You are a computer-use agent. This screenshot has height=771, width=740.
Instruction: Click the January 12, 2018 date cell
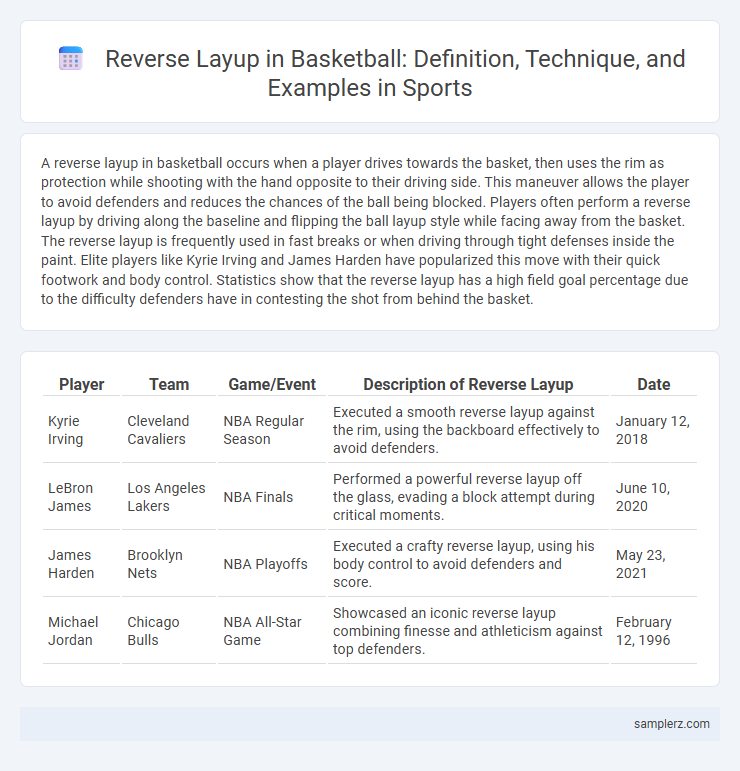click(653, 430)
